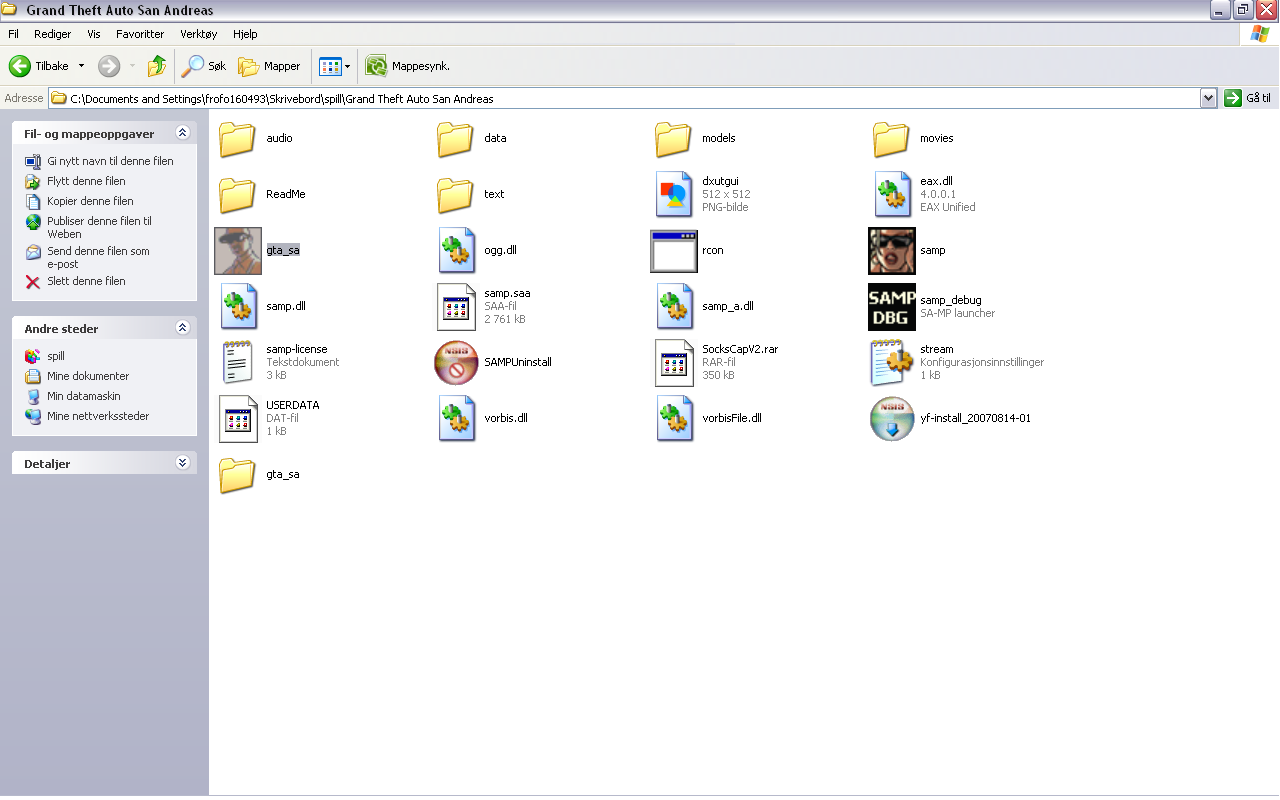
Task: Open the Vis menu
Action: [94, 34]
